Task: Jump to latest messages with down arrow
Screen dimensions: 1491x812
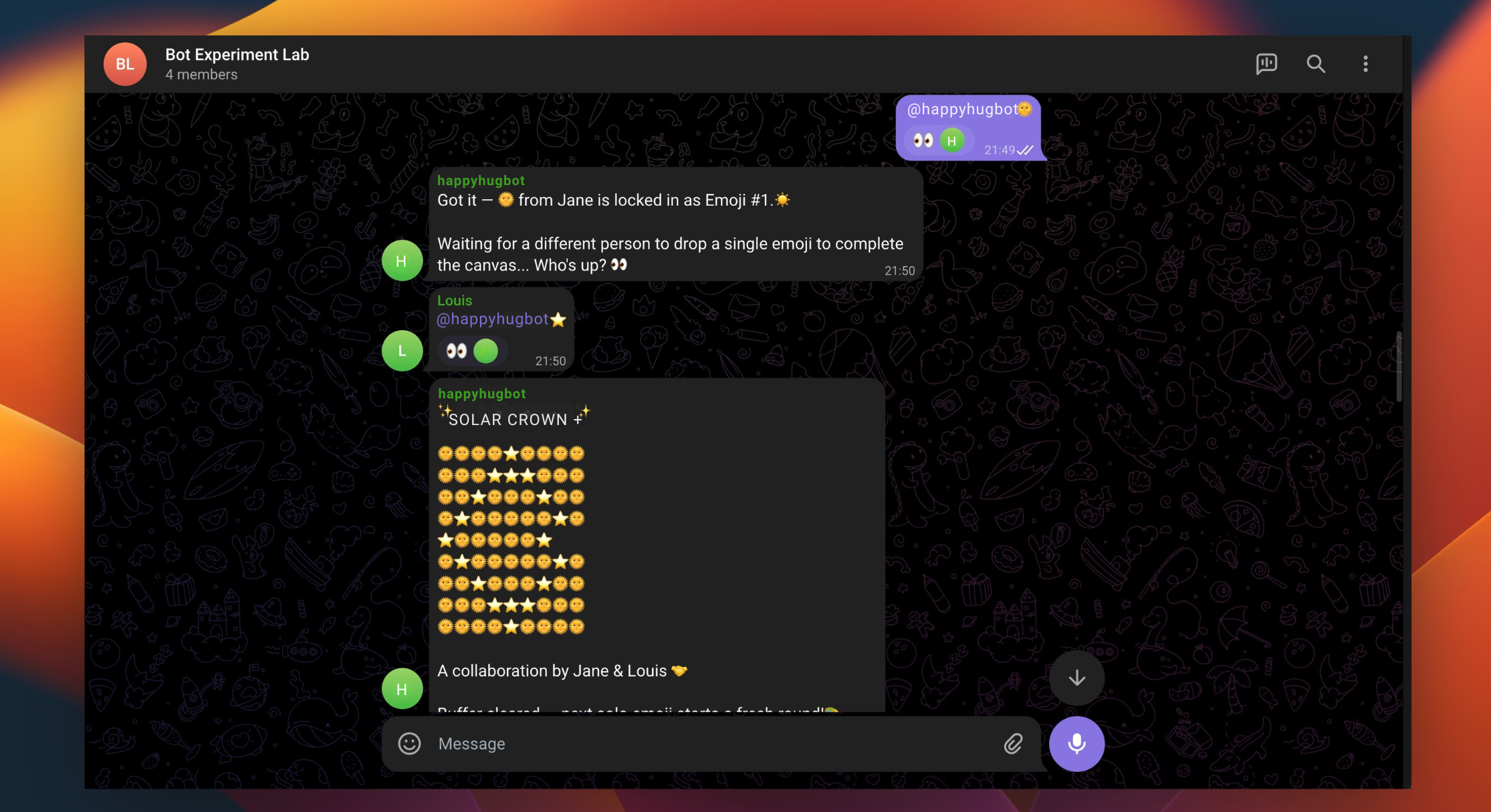Action: [x=1076, y=678]
